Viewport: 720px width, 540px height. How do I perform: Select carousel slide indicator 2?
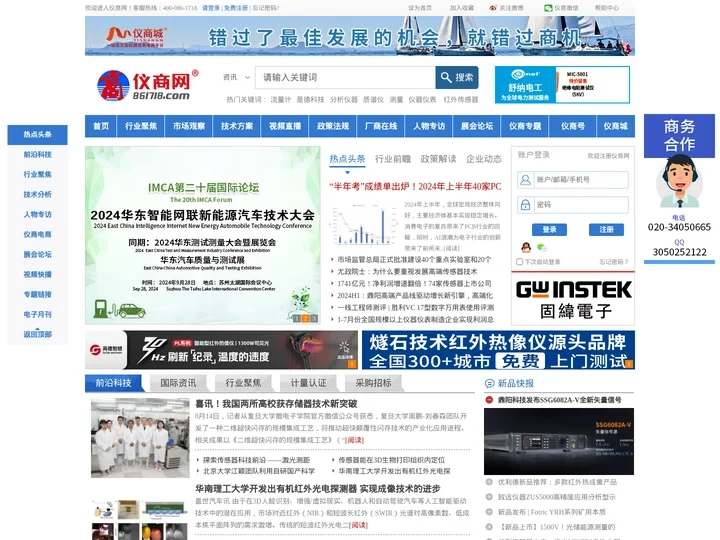[x=305, y=318]
